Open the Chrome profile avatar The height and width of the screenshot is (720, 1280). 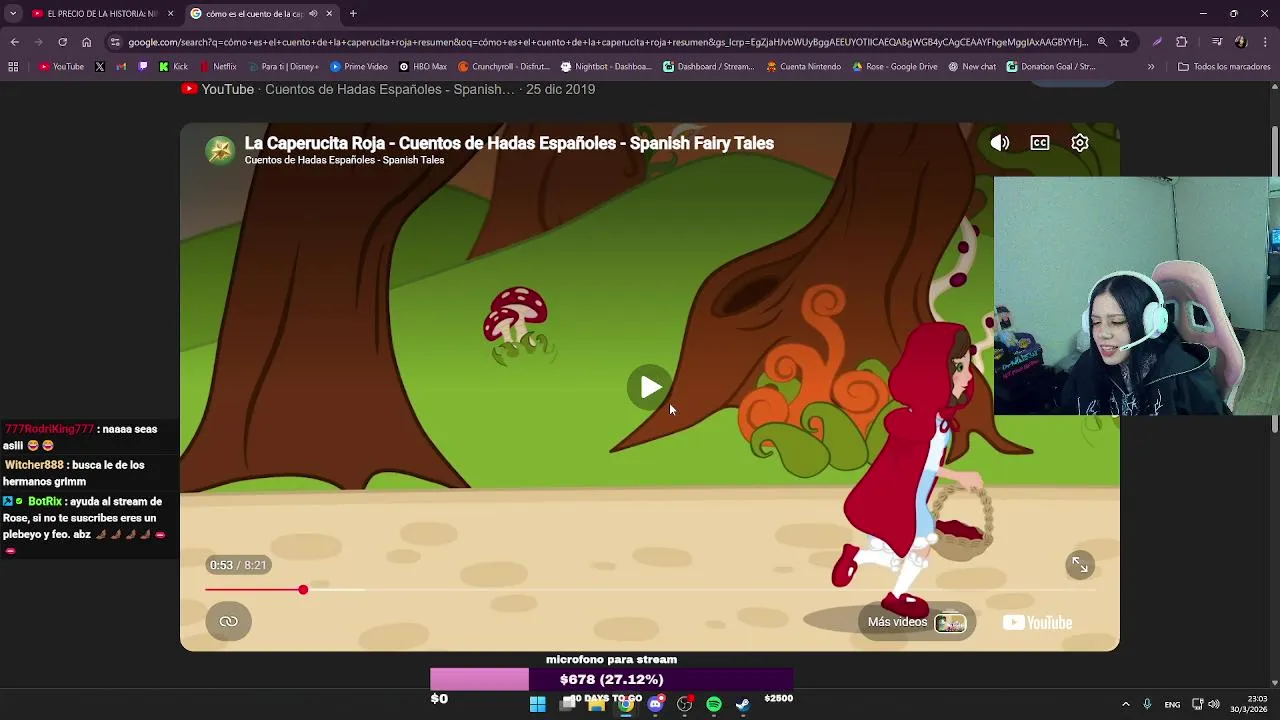pyautogui.click(x=1241, y=42)
